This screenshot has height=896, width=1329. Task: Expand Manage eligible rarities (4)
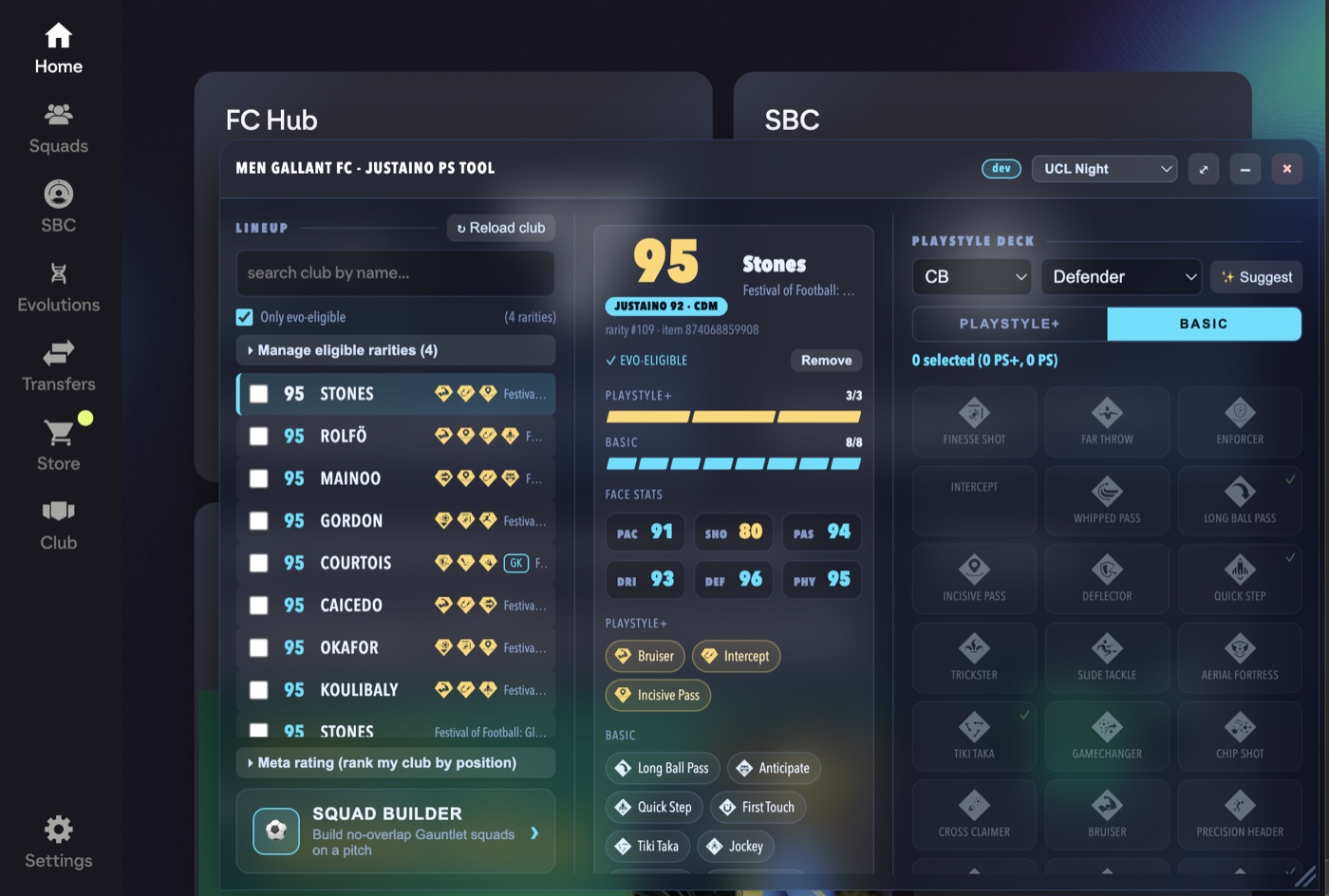(x=395, y=350)
